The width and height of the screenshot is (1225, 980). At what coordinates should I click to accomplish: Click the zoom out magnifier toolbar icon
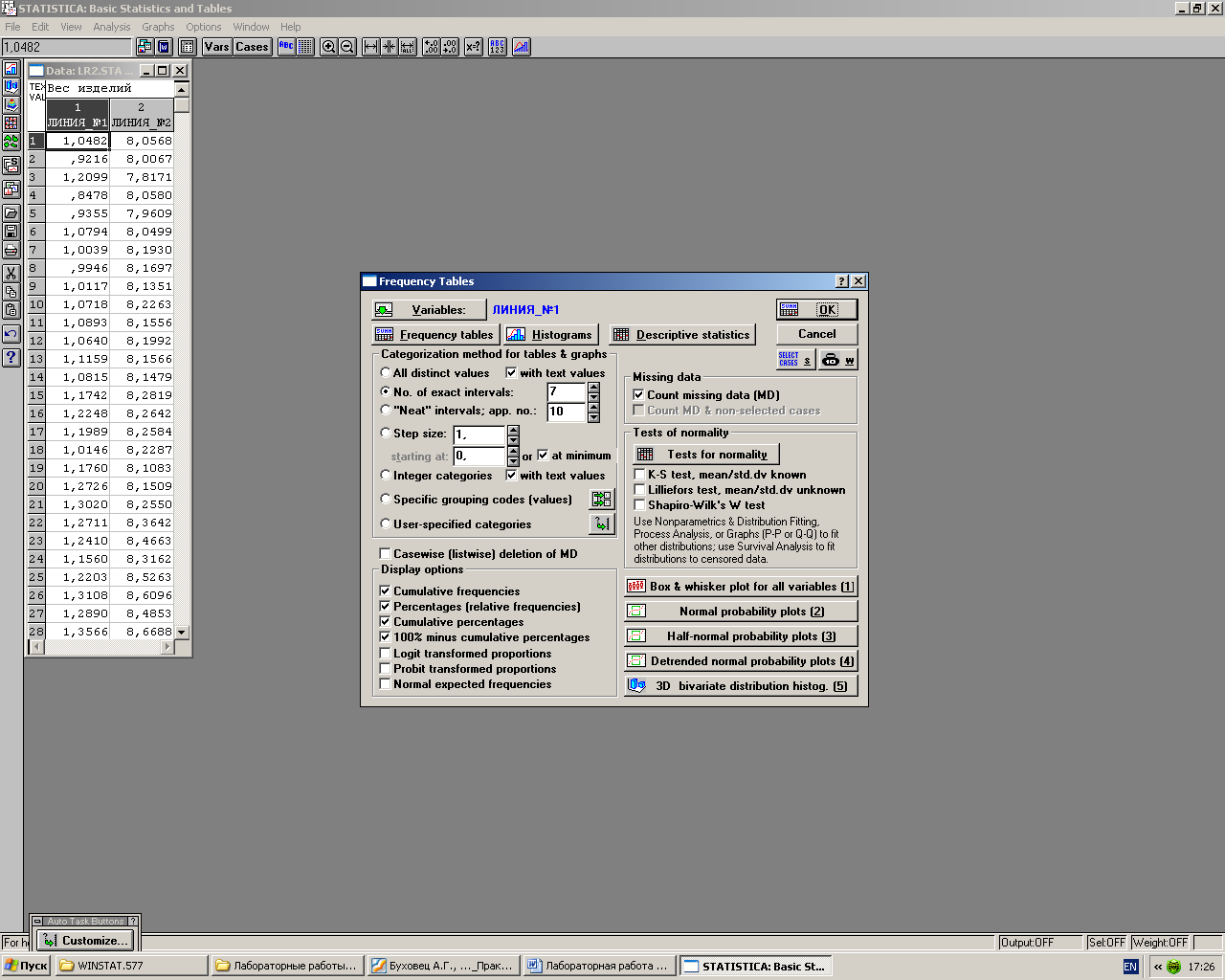[x=347, y=46]
